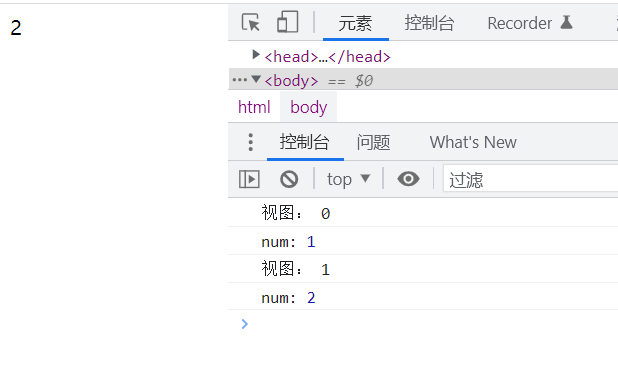Focus the console prompt chevron

pyautogui.click(x=244, y=324)
